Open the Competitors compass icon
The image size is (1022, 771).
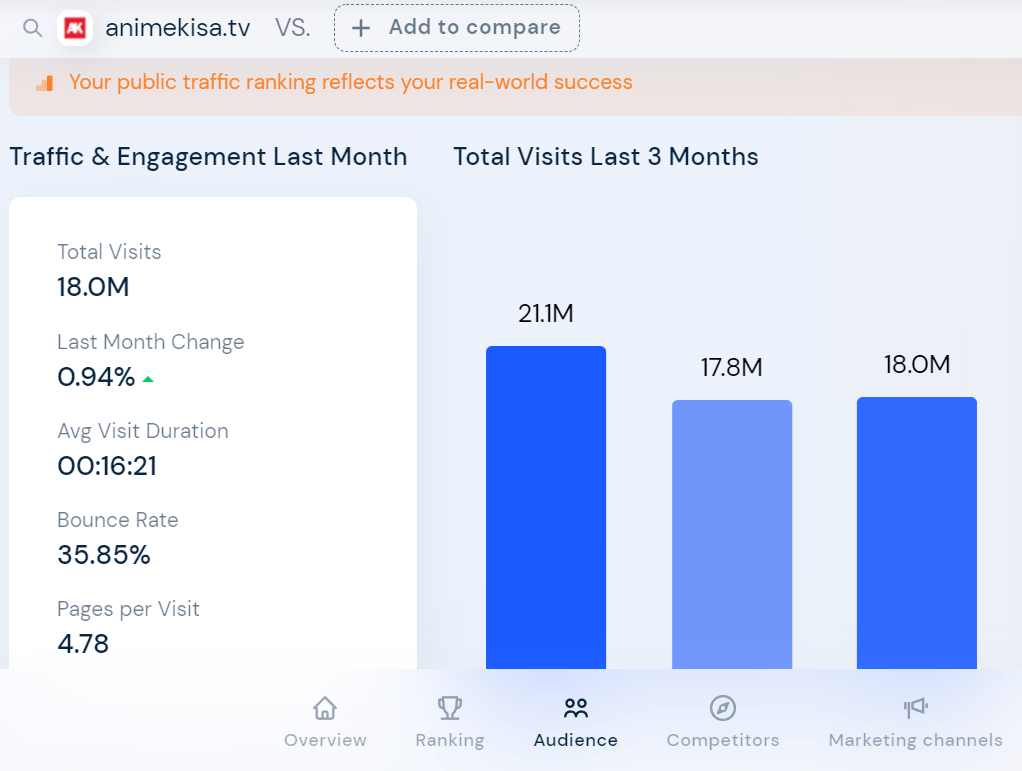[x=723, y=708]
